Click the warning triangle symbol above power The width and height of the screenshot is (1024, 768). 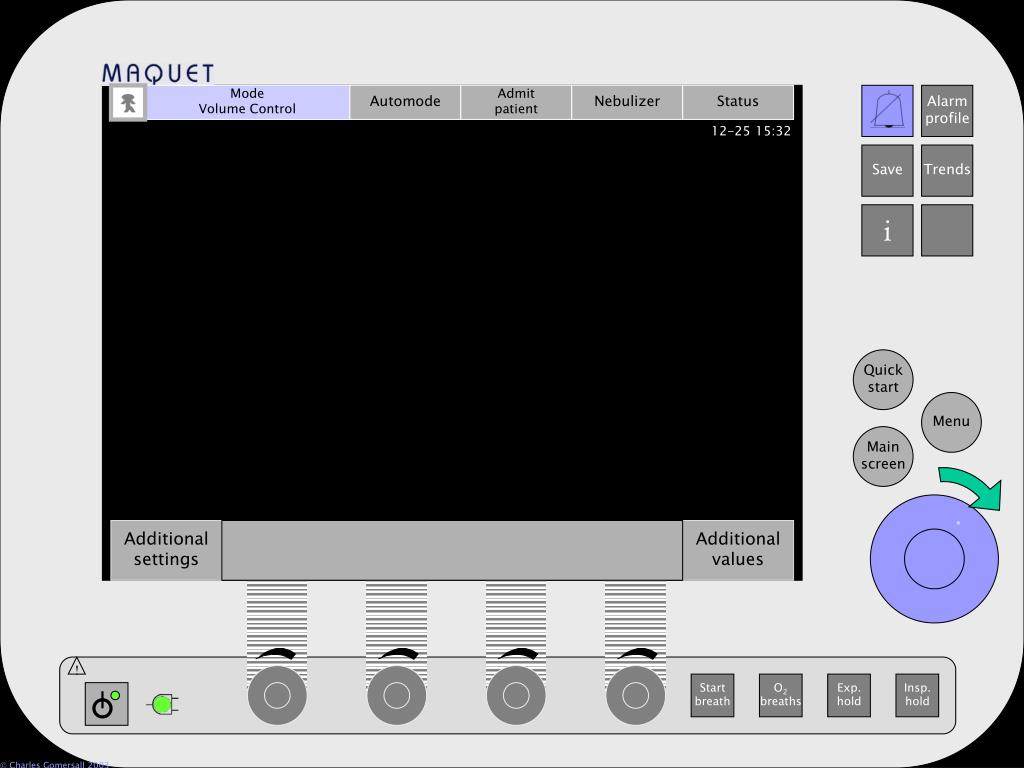click(77, 666)
